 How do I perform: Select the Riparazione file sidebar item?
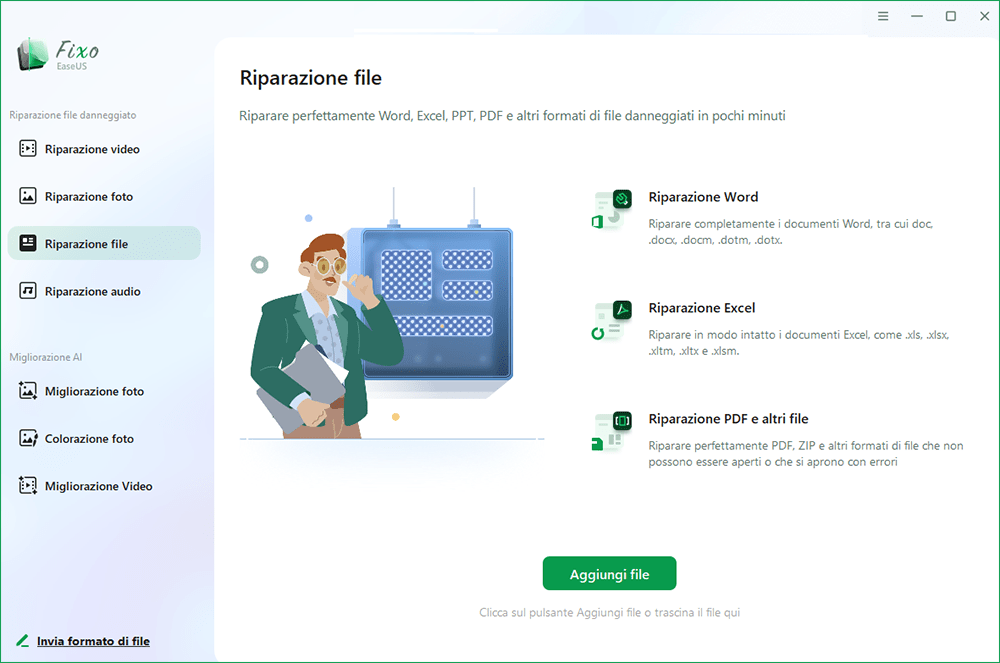104,243
